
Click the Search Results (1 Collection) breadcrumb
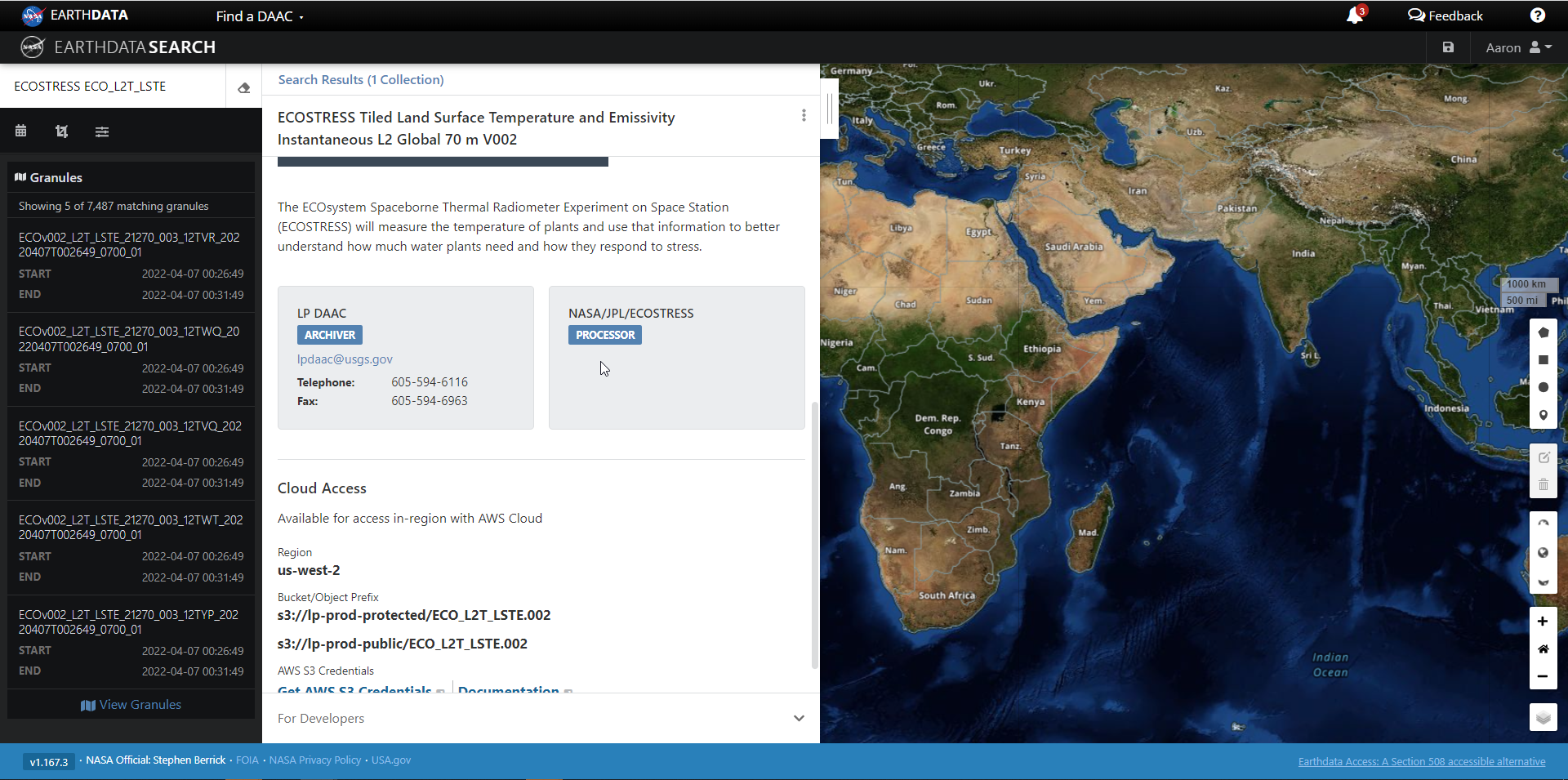coord(361,79)
